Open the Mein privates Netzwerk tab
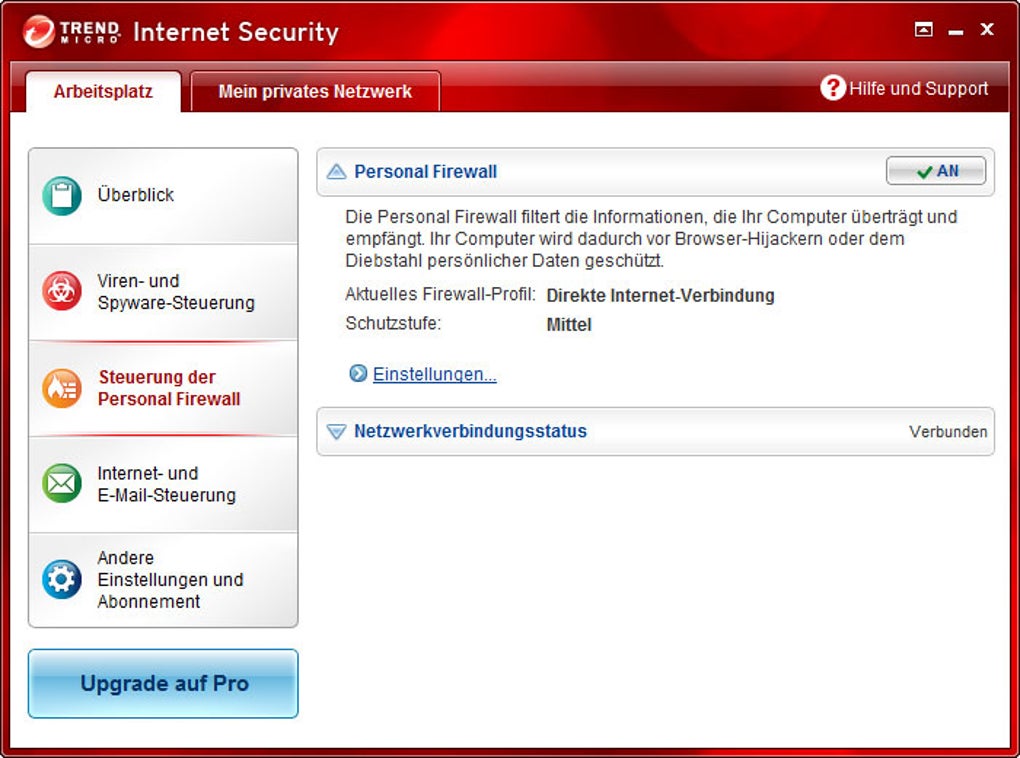This screenshot has height=758, width=1020. pos(315,92)
